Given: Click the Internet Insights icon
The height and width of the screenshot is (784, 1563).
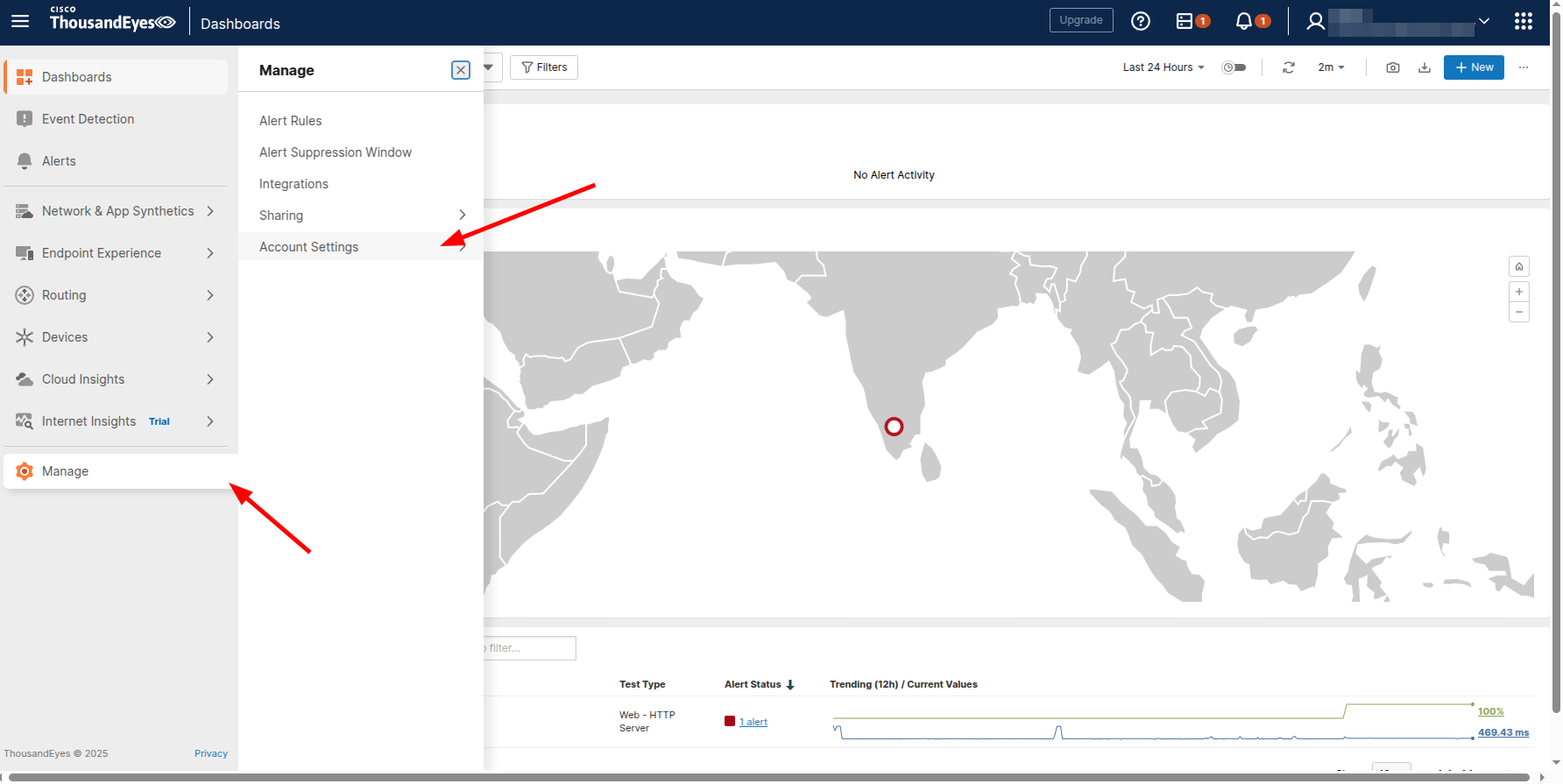Looking at the screenshot, I should click(25, 421).
